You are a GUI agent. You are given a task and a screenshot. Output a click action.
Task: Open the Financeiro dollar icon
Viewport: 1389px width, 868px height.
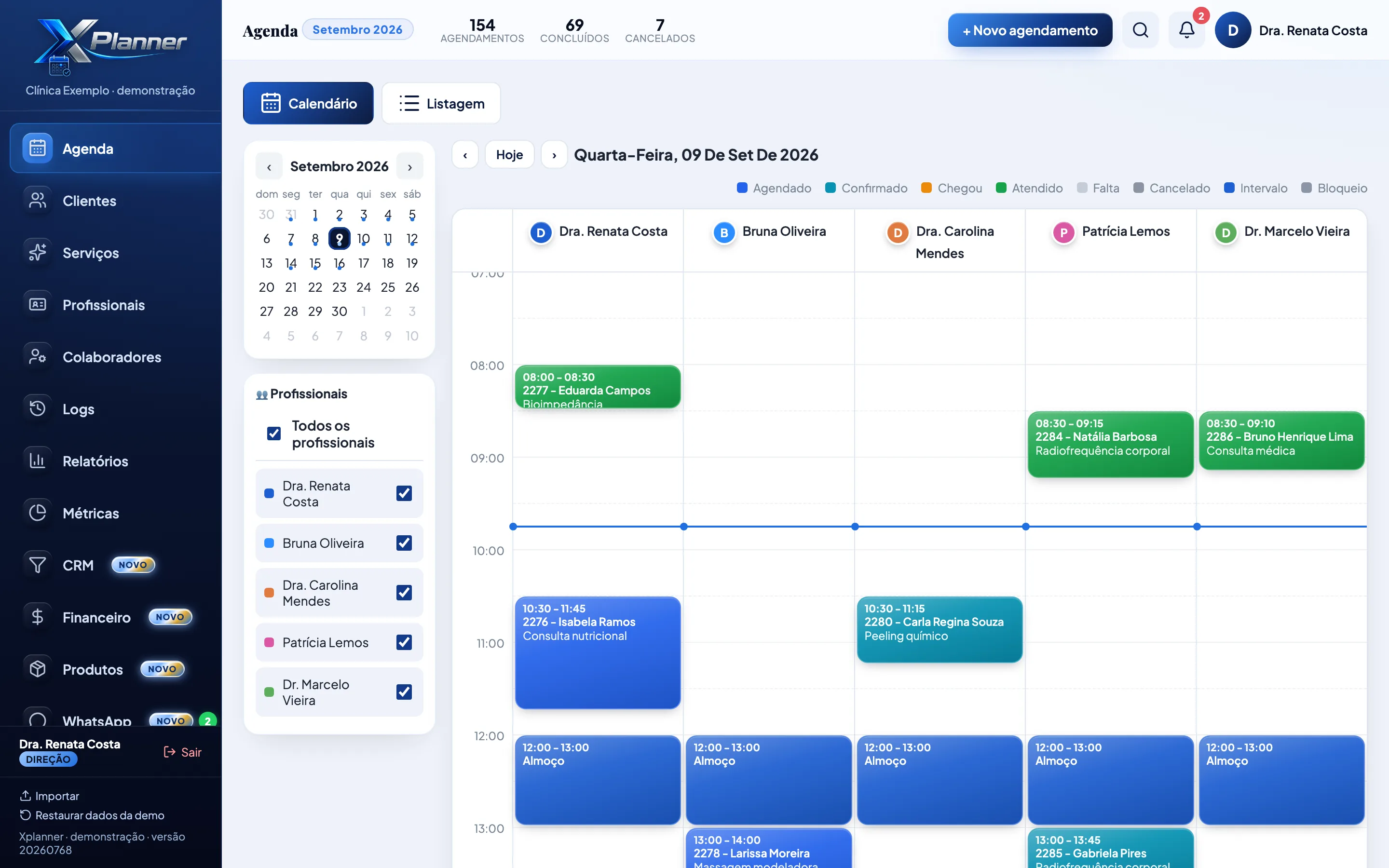click(x=37, y=617)
